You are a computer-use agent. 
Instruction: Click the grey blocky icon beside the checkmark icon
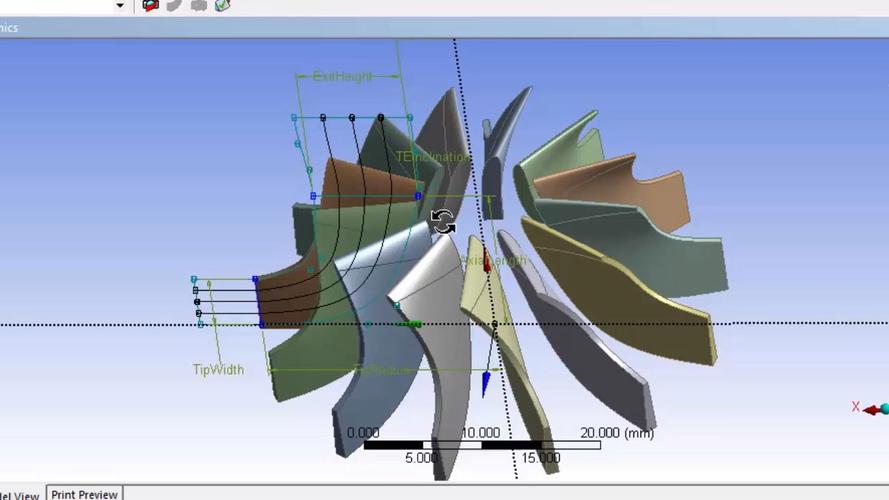[x=198, y=5]
